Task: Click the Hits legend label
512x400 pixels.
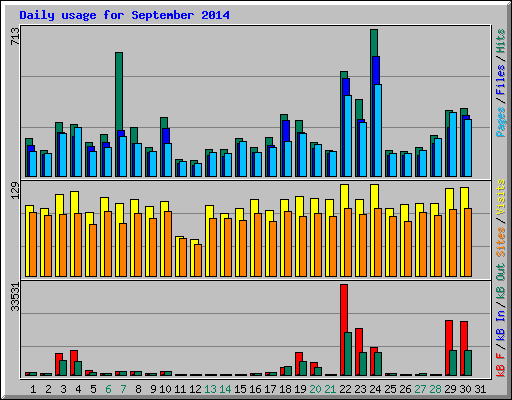Action: [x=501, y=41]
